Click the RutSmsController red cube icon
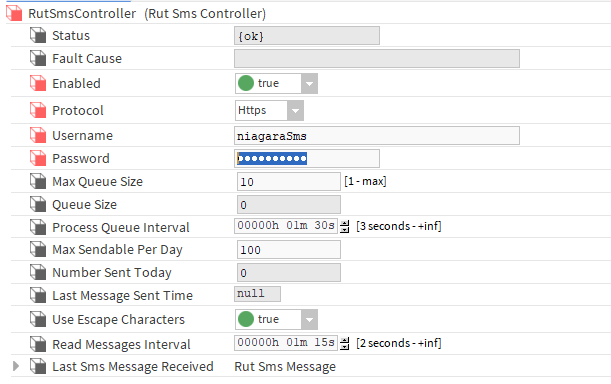Viewport: 611px width, 384px height. tap(14, 13)
